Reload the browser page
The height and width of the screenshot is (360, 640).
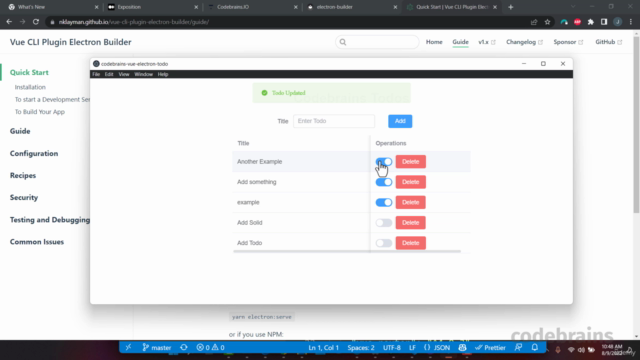(x=36, y=22)
